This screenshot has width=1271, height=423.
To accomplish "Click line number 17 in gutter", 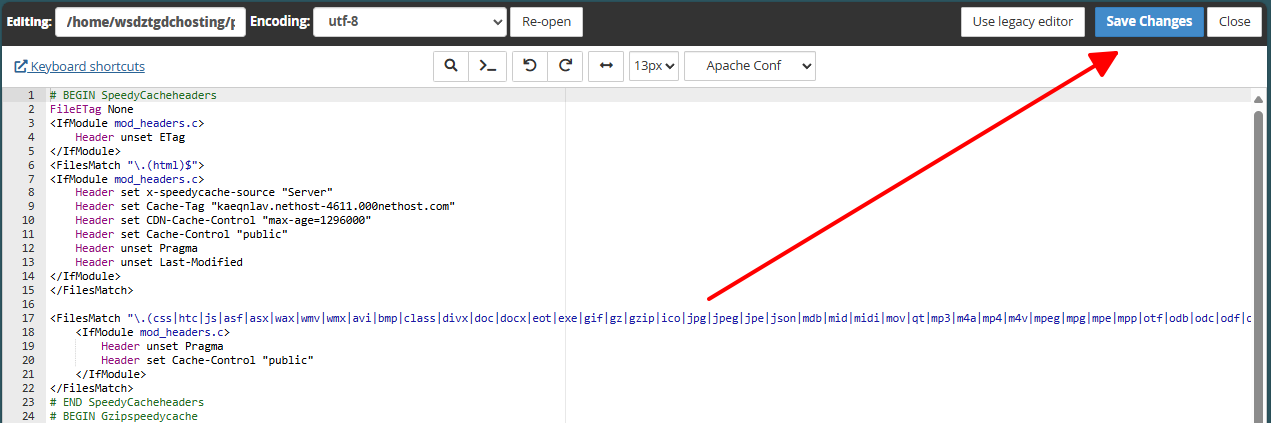I will point(28,318).
